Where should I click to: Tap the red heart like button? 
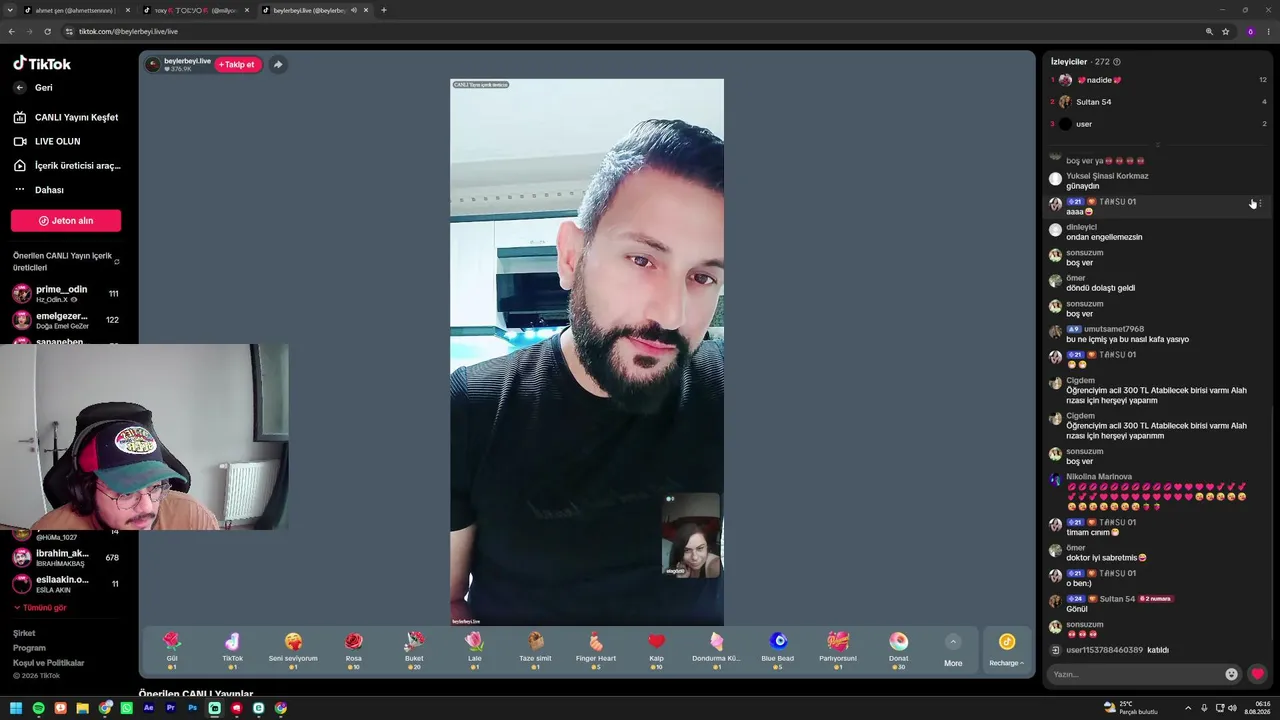(x=1258, y=674)
